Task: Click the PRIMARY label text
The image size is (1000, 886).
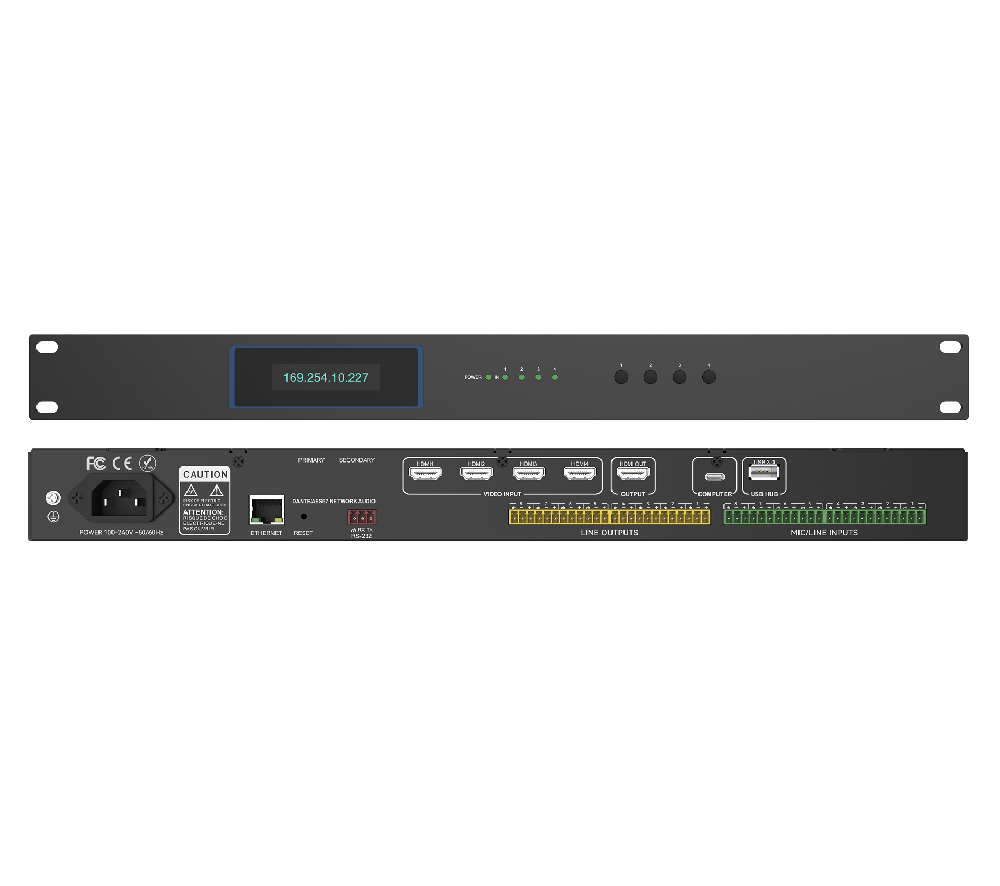Action: tap(311, 460)
